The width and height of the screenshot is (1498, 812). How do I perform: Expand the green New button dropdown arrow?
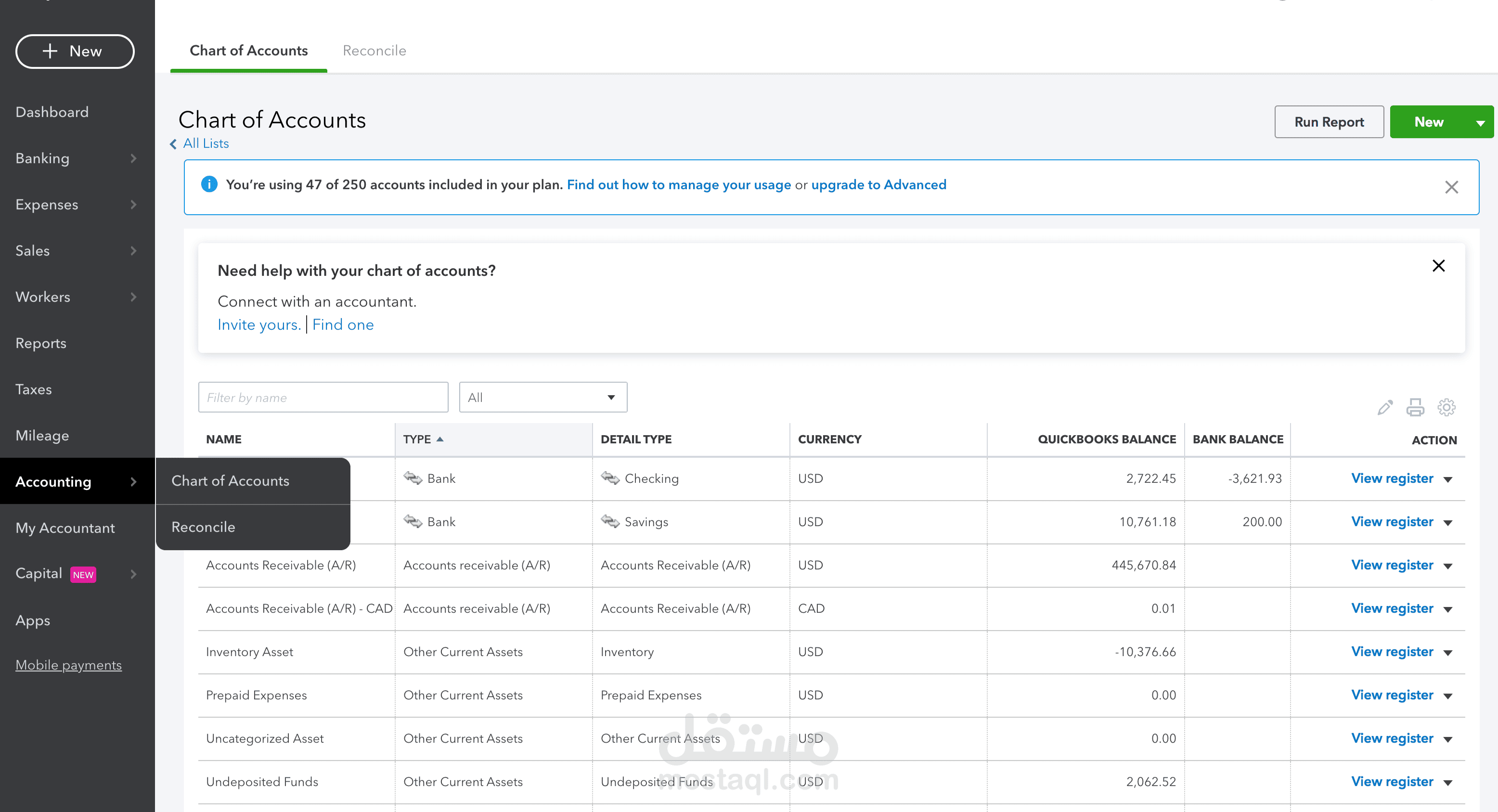point(1481,123)
